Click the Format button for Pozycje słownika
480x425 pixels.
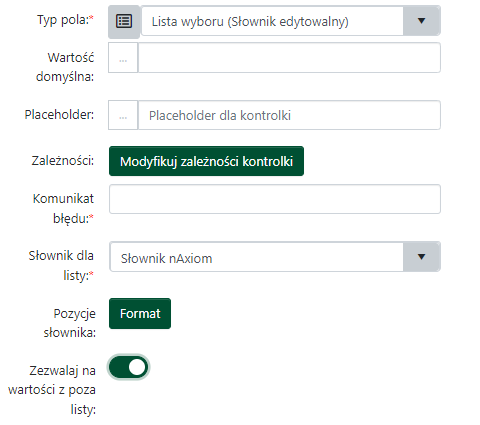140,314
